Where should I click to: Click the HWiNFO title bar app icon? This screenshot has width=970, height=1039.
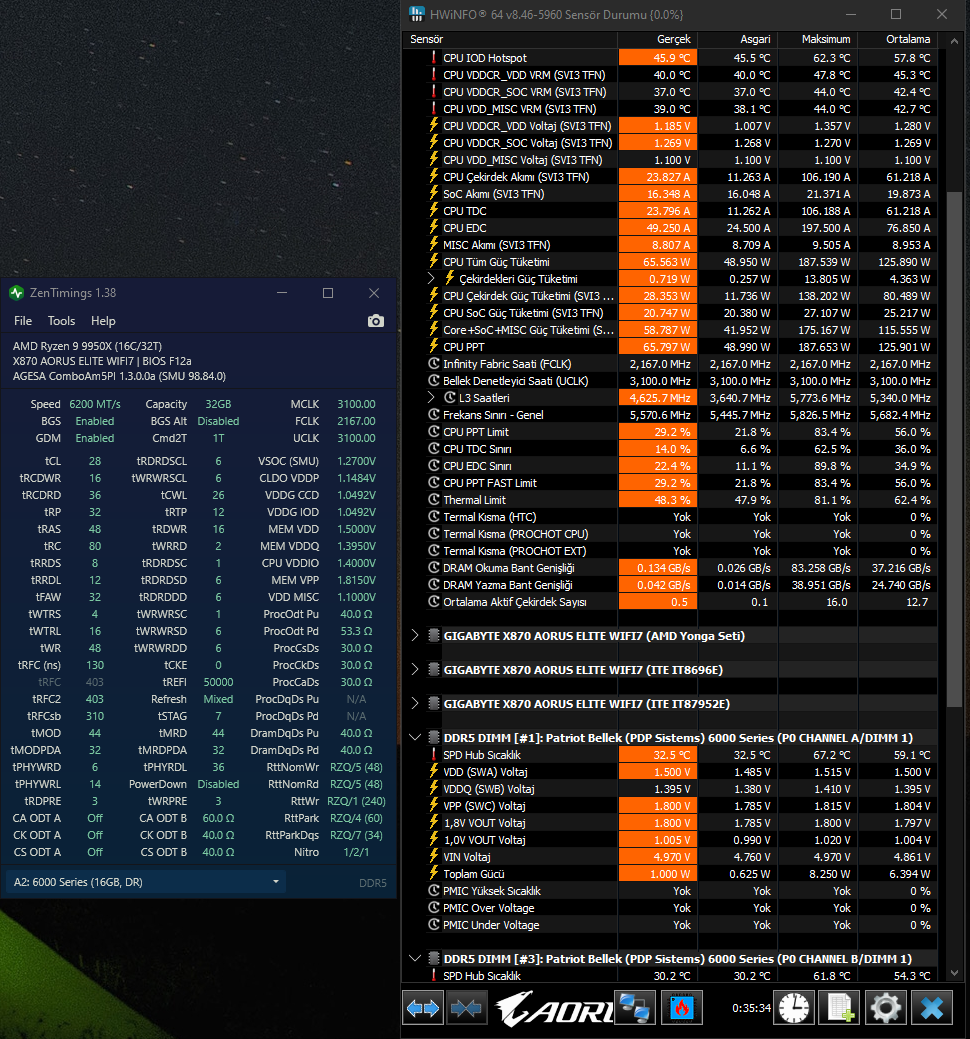pos(417,14)
